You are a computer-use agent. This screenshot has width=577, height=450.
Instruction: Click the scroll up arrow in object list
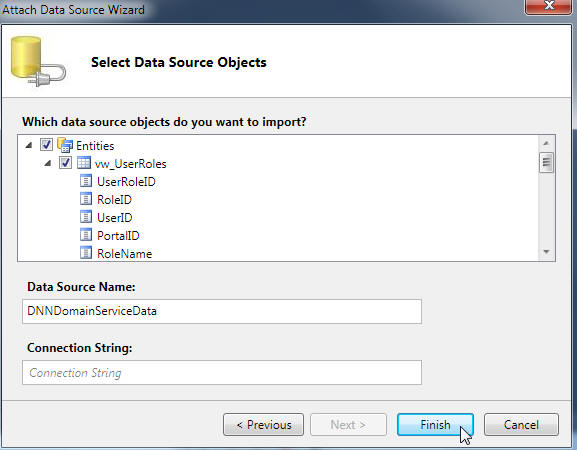[546, 143]
